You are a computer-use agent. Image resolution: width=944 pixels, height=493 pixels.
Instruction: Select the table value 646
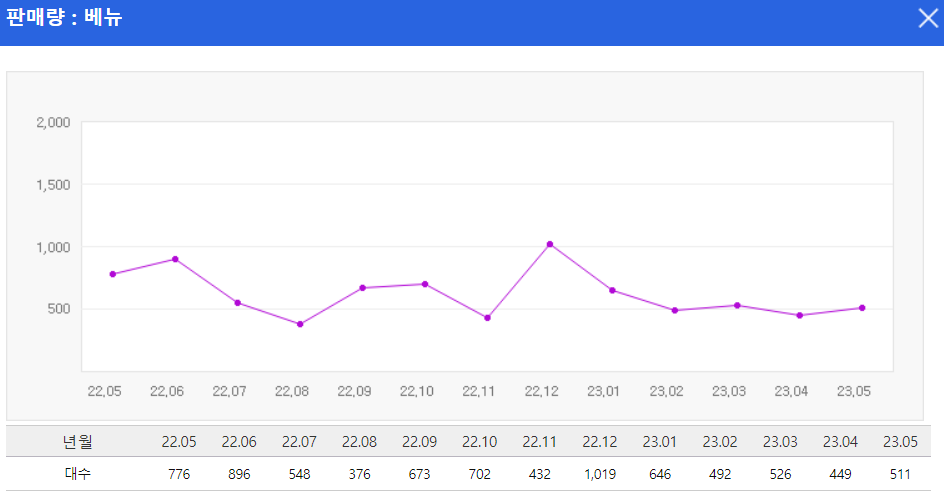[x=660, y=474]
